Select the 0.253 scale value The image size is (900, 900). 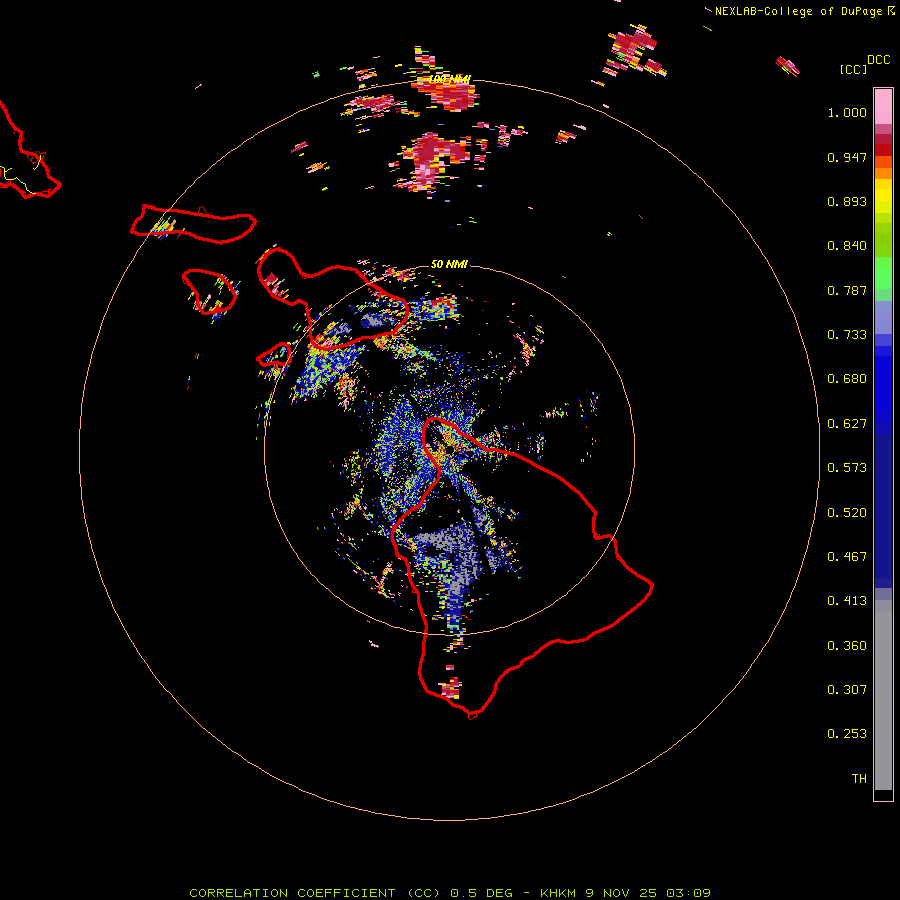point(847,734)
